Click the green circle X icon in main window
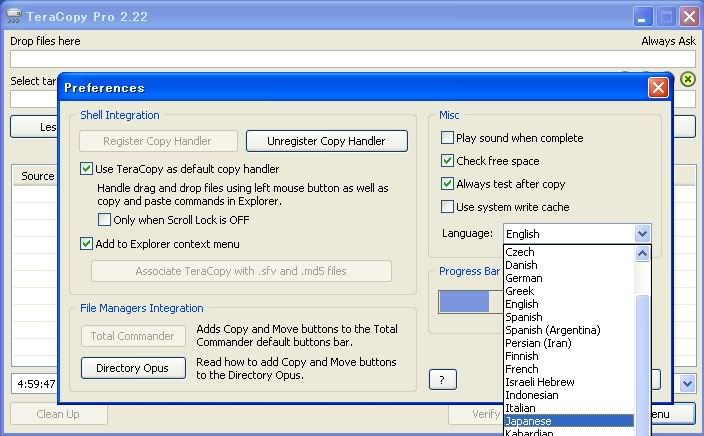This screenshot has width=704, height=436. click(x=687, y=79)
